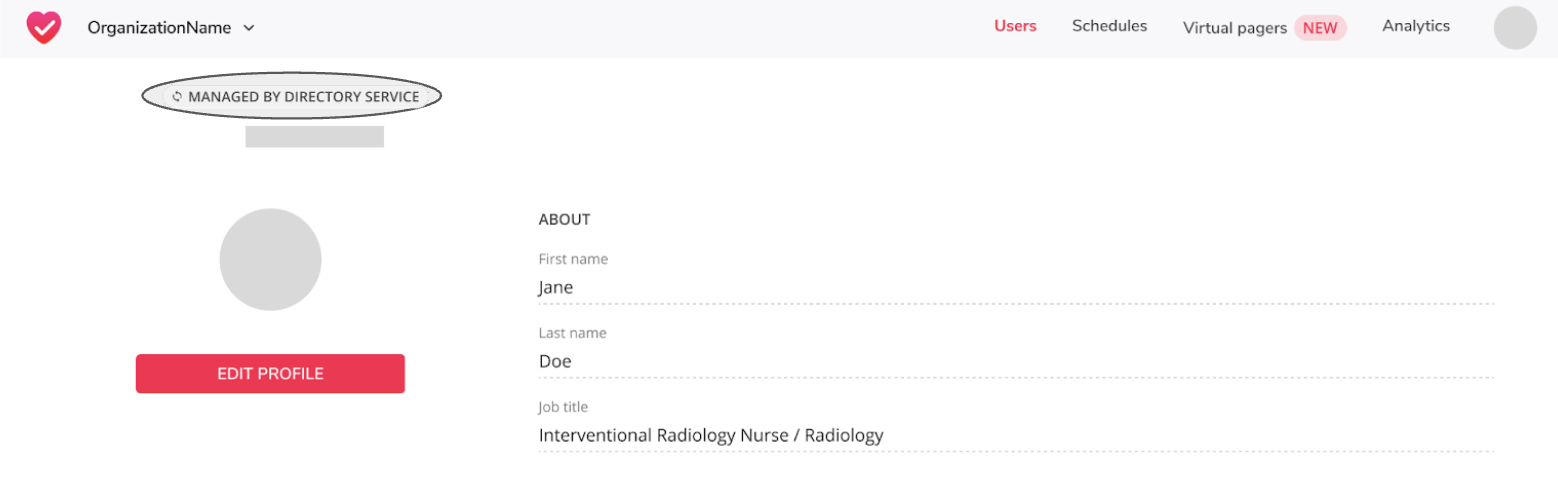Click the ABOUT section heading
Viewport: 1558px width, 498px height.
[565, 219]
